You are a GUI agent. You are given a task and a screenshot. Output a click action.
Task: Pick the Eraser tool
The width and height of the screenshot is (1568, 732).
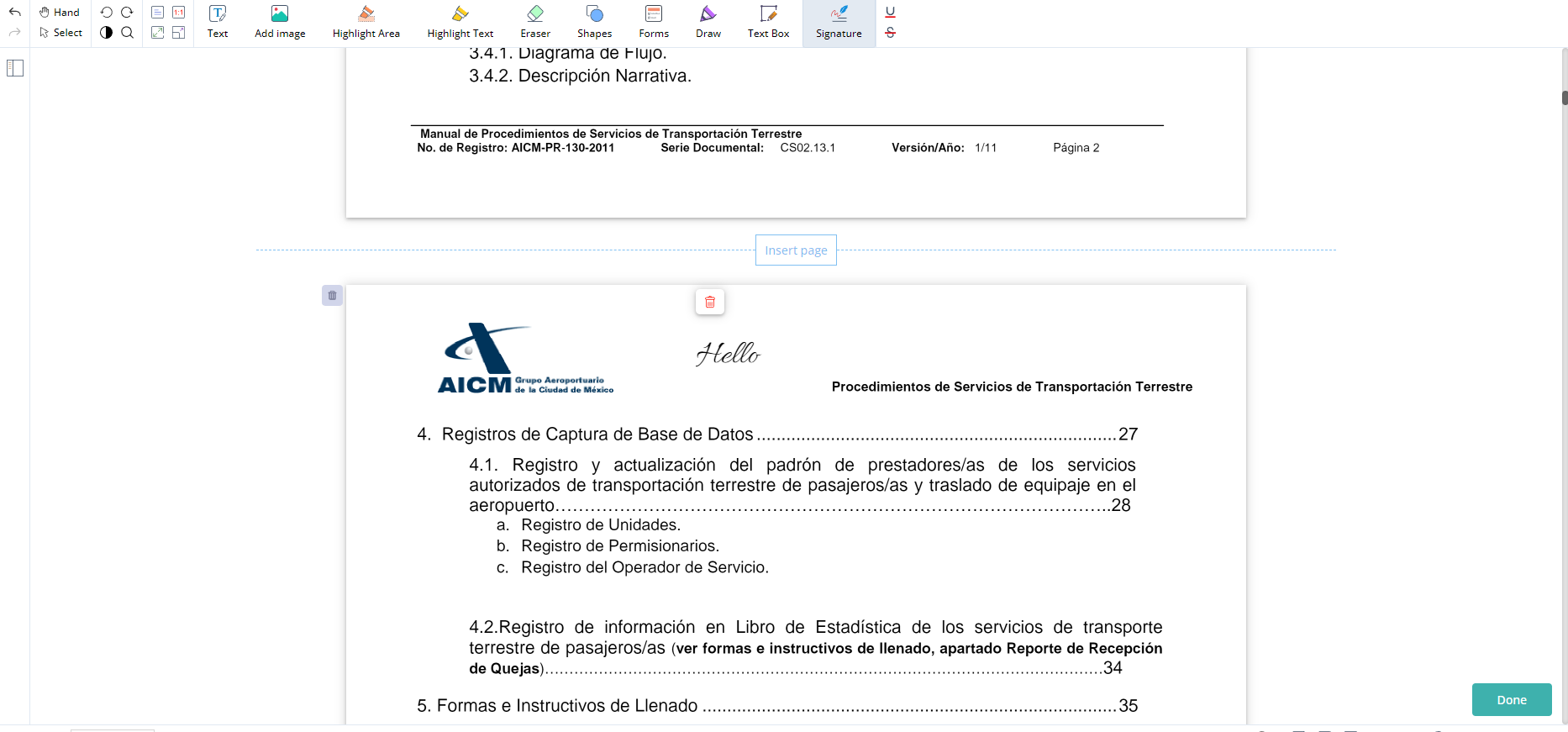click(535, 23)
